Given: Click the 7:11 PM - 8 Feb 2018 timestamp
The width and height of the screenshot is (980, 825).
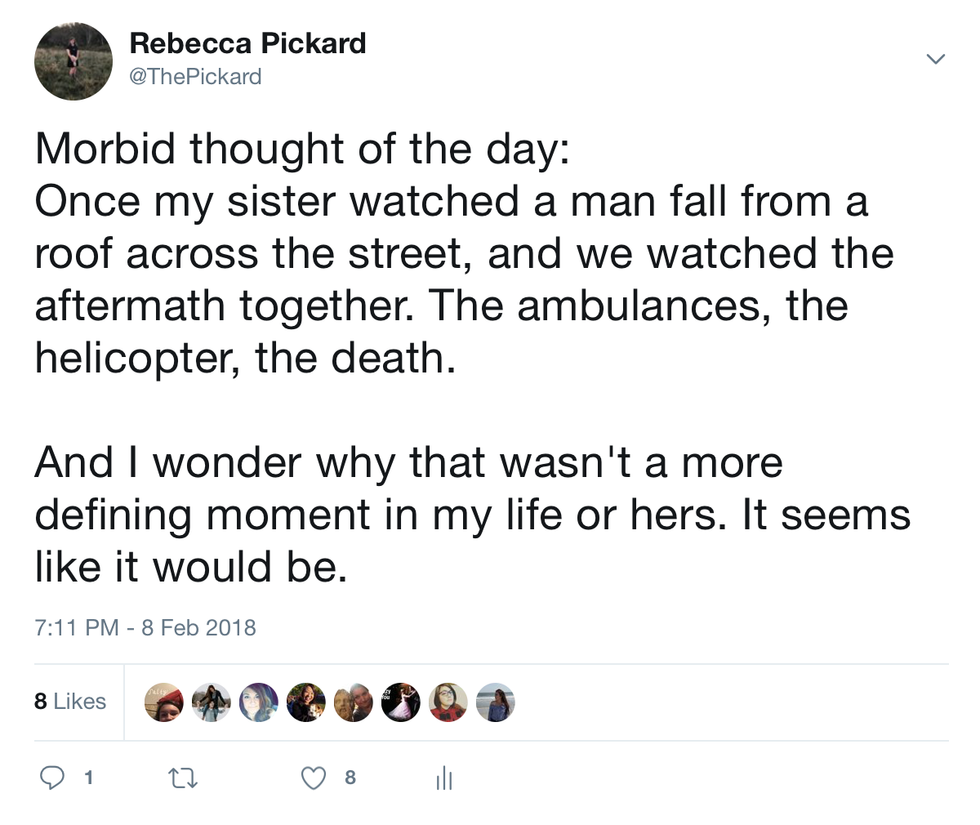Looking at the screenshot, I should tap(145, 628).
